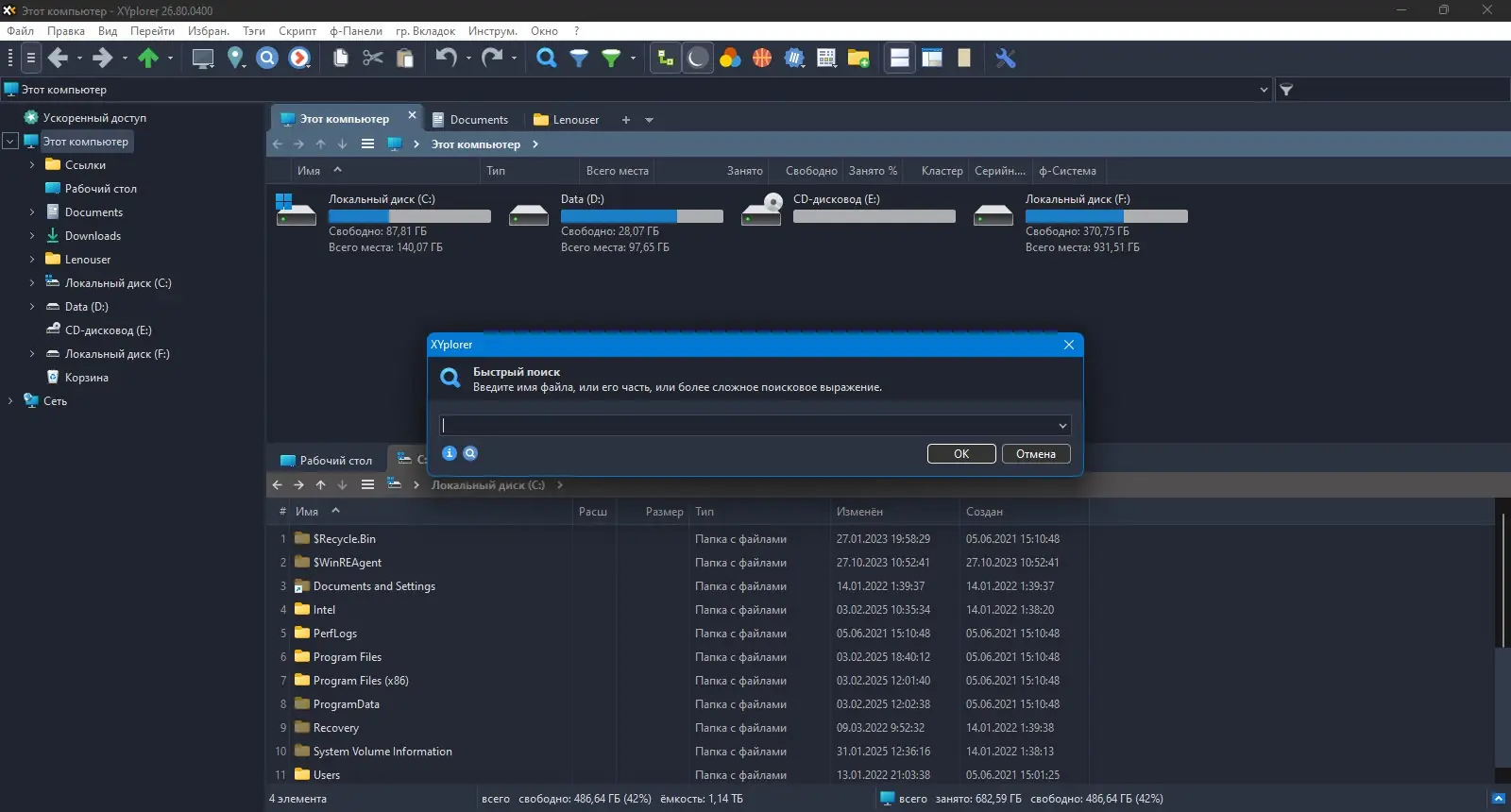Screen dimensions: 1511x812
Task: Click the orange basketball-like icon in toolbar
Action: [762, 59]
